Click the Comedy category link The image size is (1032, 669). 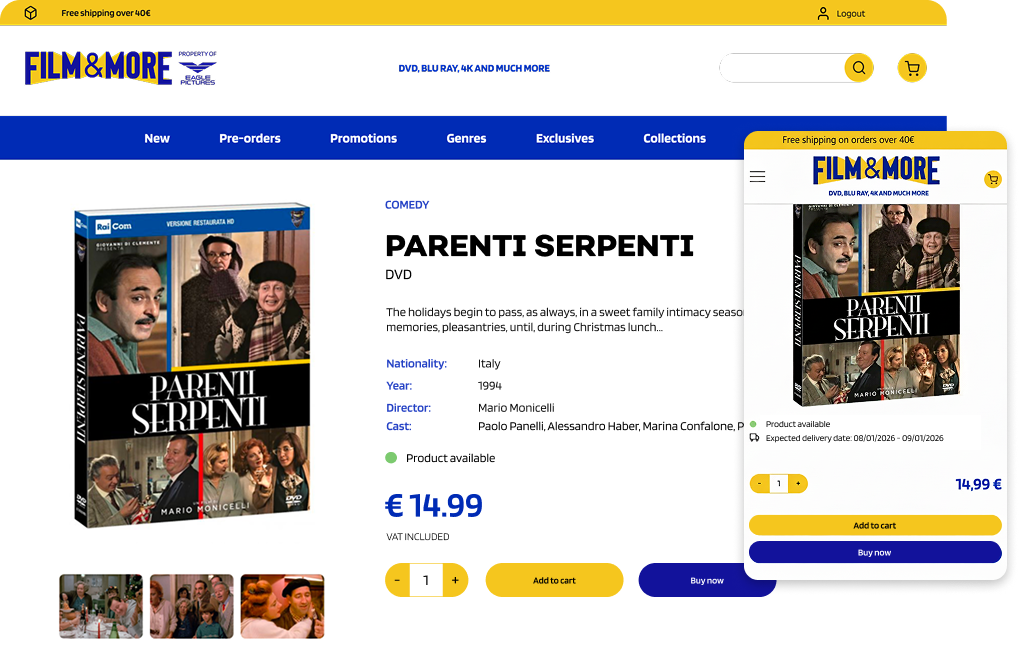[x=407, y=205]
